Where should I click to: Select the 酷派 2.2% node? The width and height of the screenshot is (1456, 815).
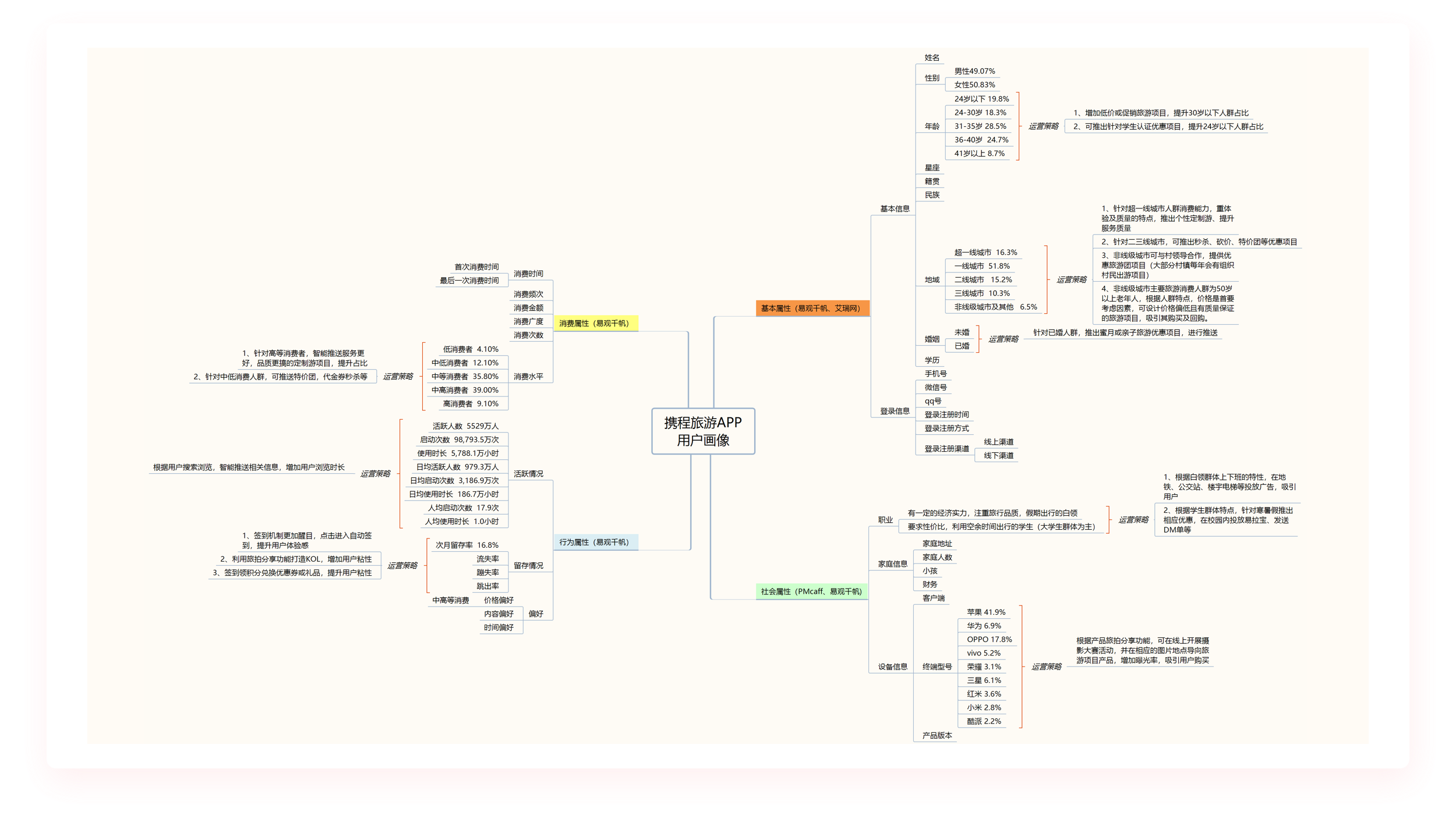tap(984, 721)
